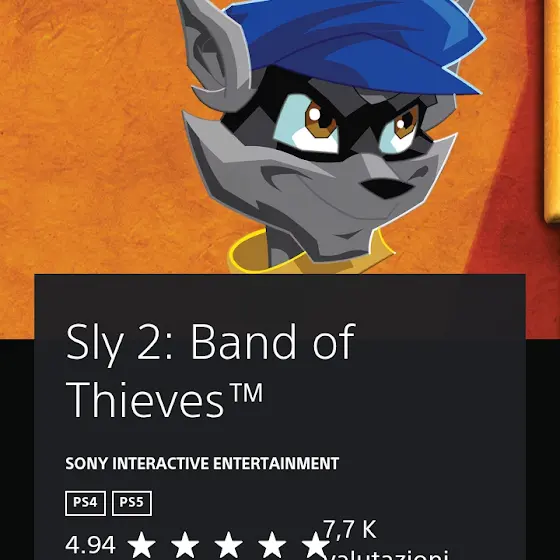Tap the fourth rating star

[272, 545]
